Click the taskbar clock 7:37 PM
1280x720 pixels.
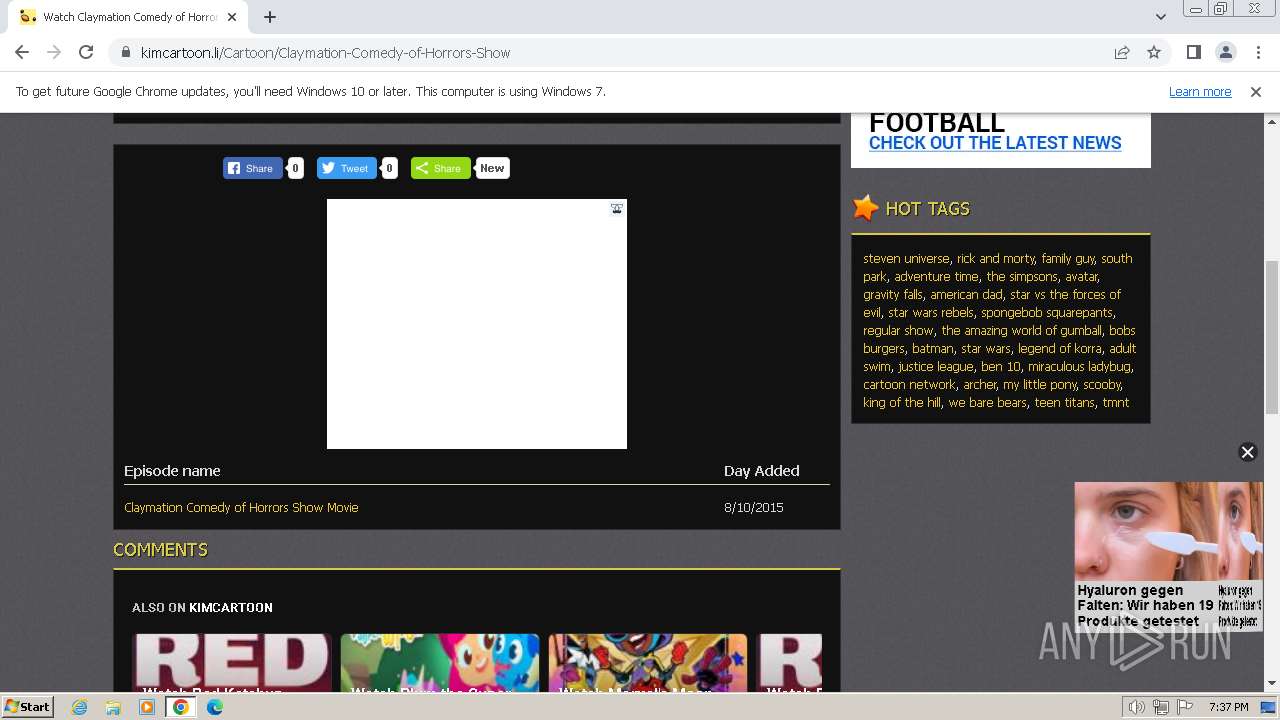(x=1229, y=707)
